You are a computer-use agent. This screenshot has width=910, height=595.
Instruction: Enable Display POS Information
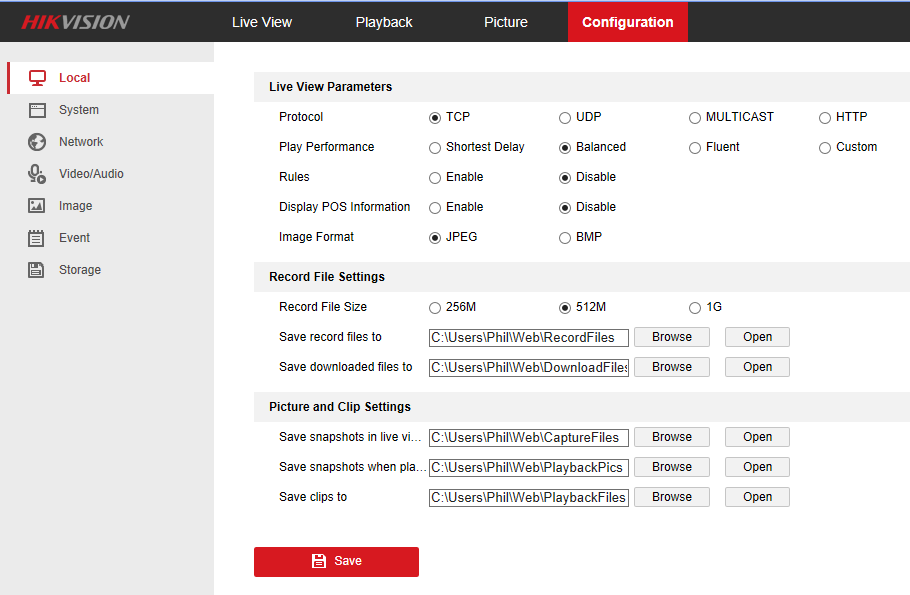[x=435, y=208]
